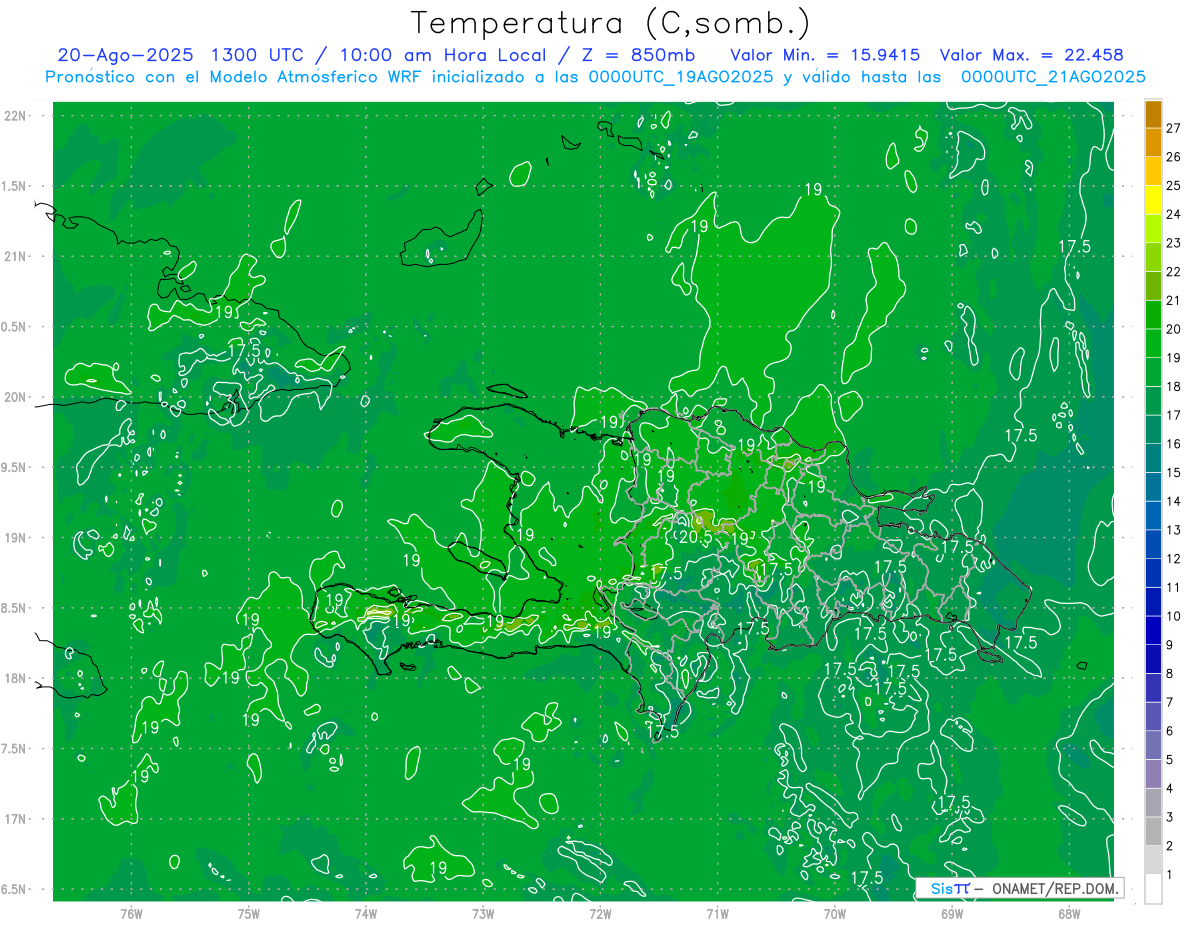This screenshot has width=1200, height=927.
Task: Click the '10' value on the color legend
Action: click(x=1174, y=616)
